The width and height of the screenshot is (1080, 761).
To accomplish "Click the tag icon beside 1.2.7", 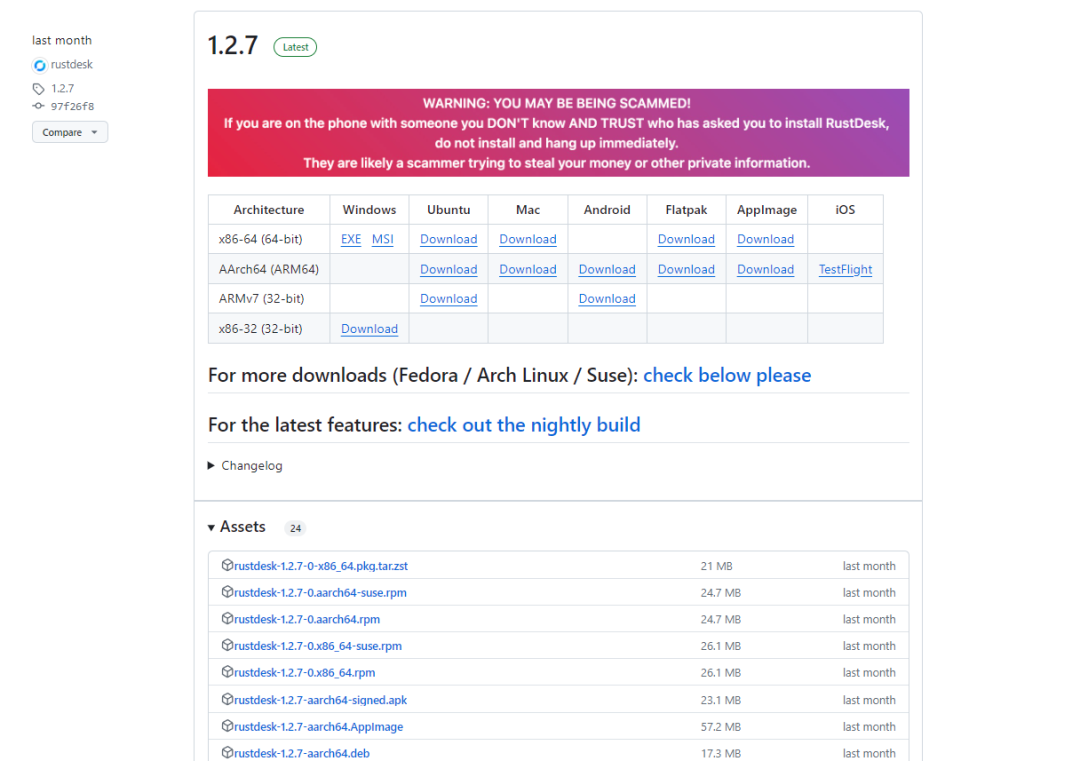I will coord(39,89).
